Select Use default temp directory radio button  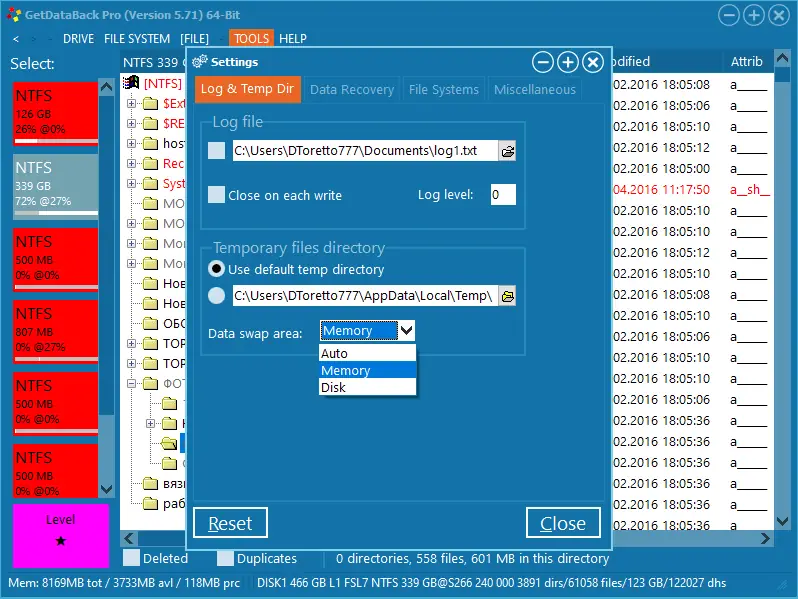coord(216,269)
